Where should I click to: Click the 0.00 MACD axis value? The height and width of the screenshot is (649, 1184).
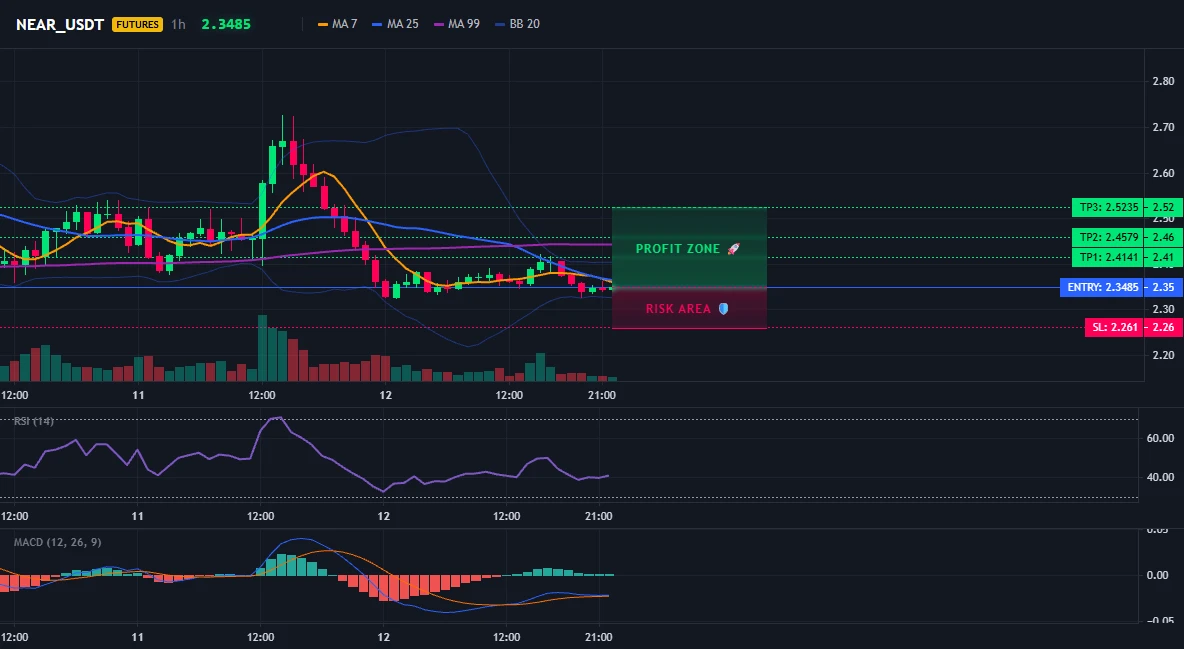click(1157, 575)
